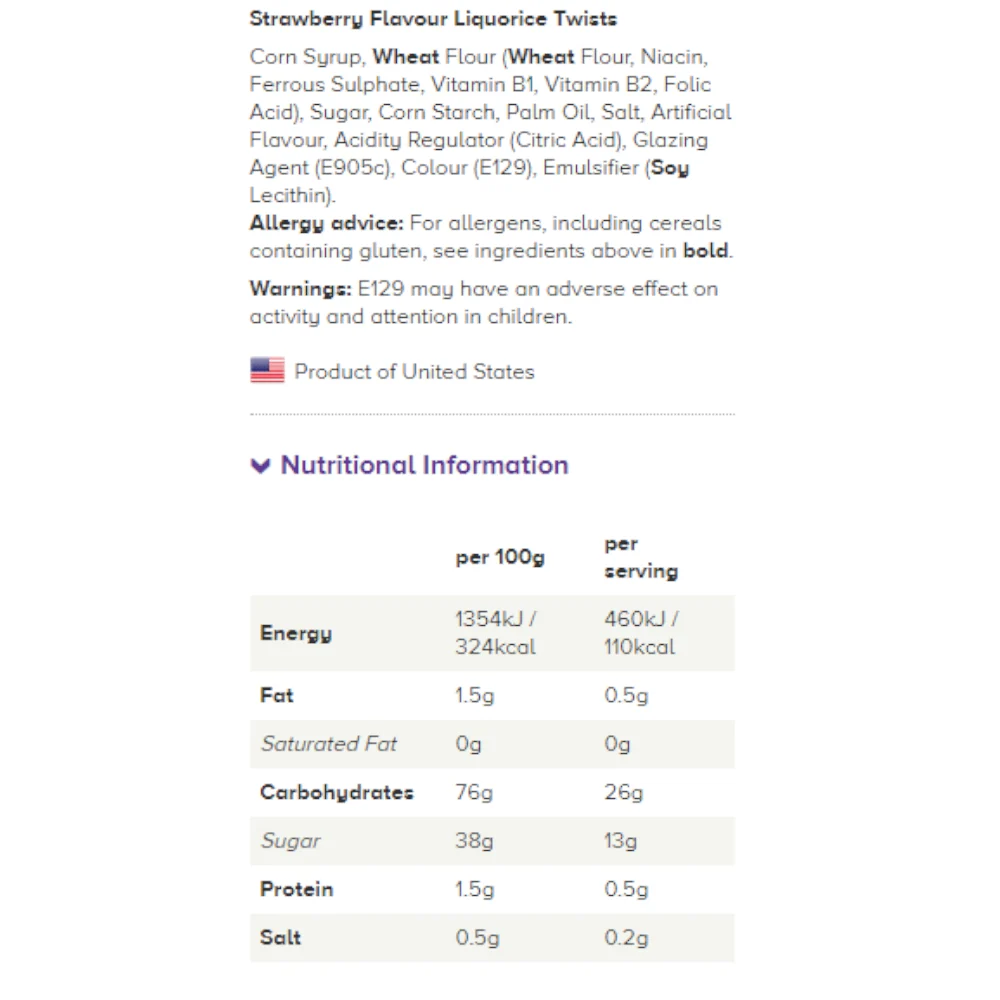Click the Strawberry Flavour Liquorice Twists title
Screen dimensions: 1000x1000
click(x=433, y=19)
